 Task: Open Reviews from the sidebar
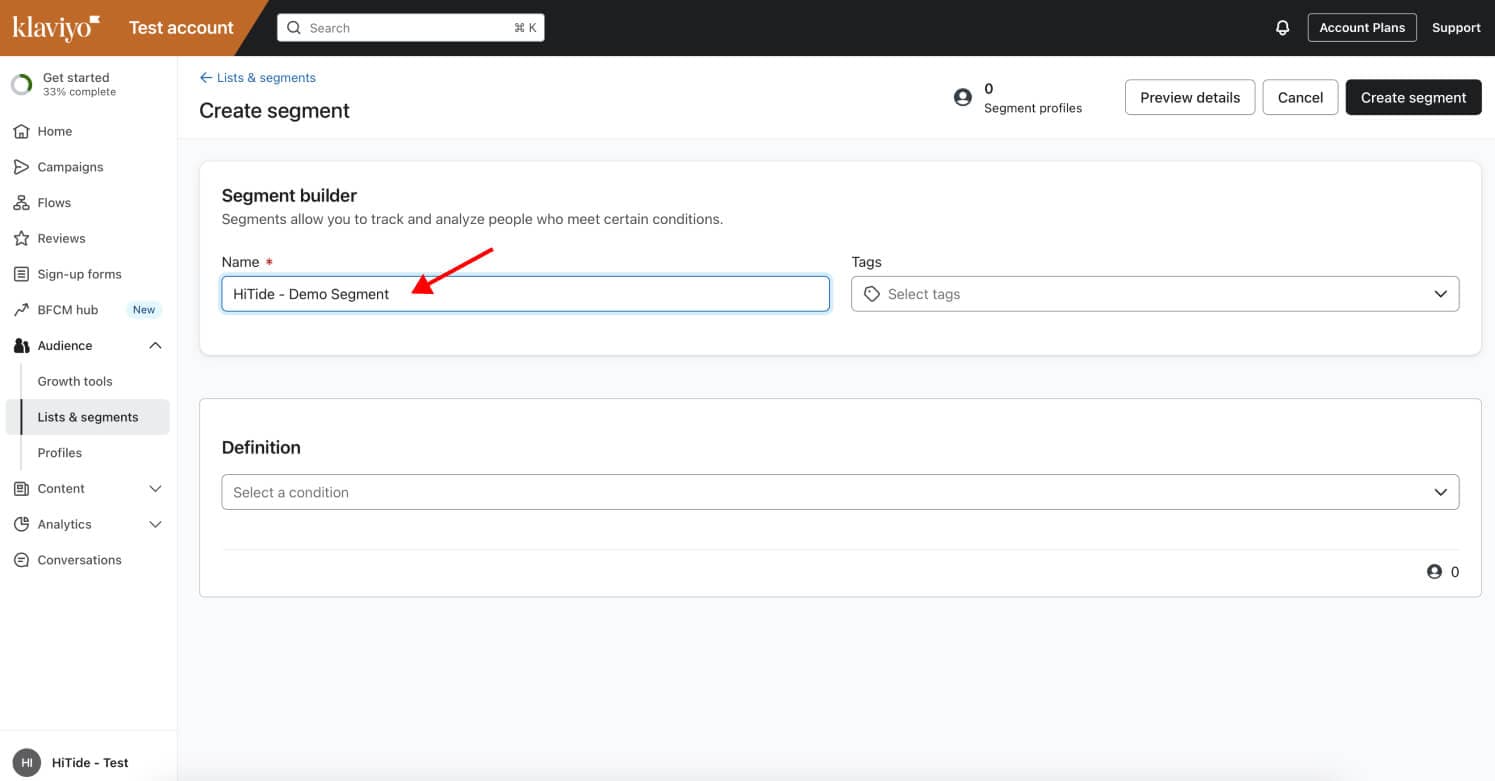coord(61,238)
